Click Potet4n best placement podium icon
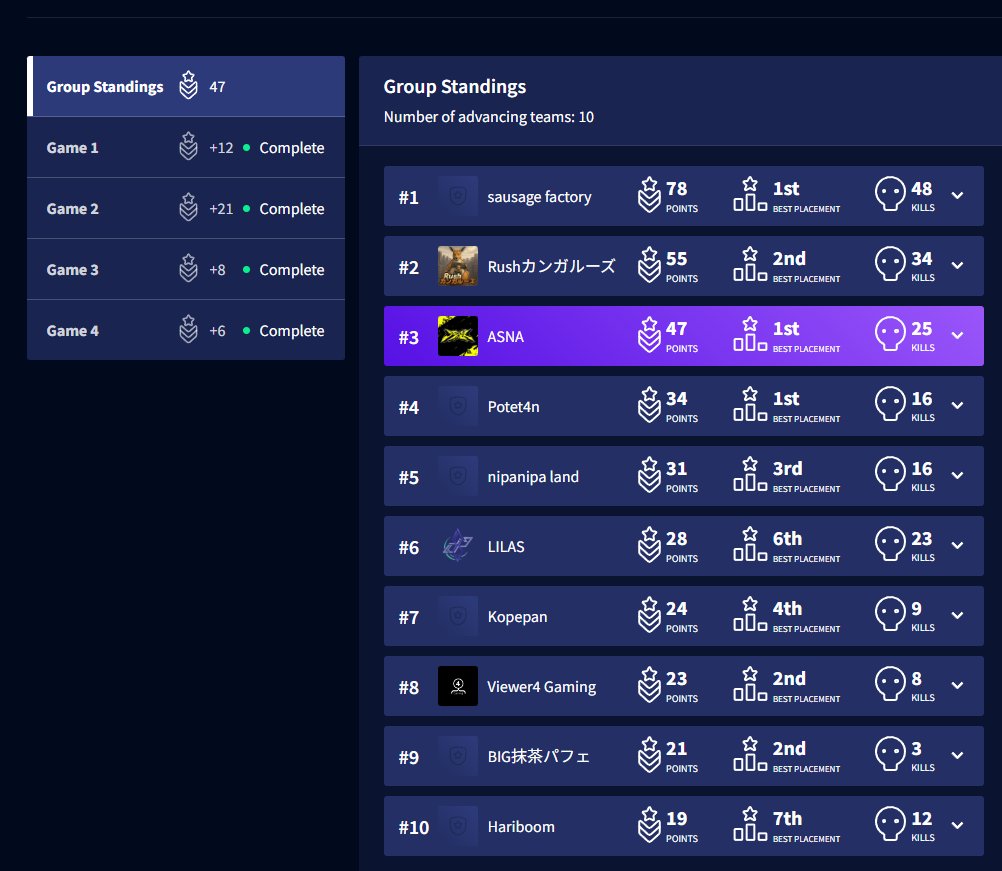The height and width of the screenshot is (871, 1002). [x=750, y=404]
